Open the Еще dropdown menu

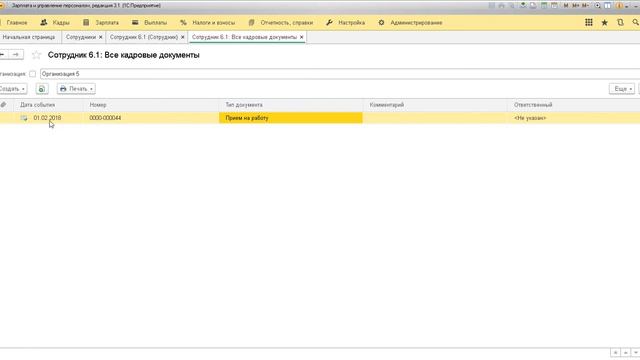click(622, 89)
